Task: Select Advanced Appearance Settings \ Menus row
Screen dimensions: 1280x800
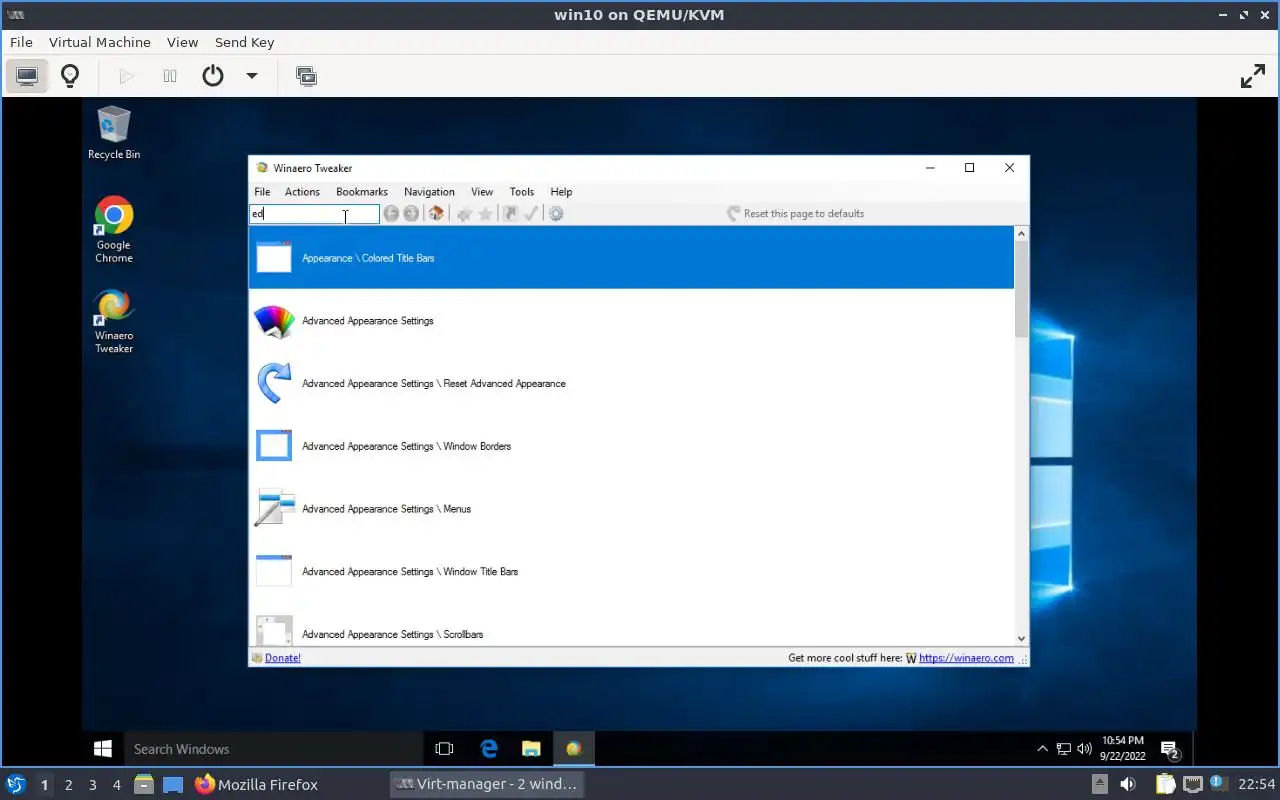Action: pos(631,508)
